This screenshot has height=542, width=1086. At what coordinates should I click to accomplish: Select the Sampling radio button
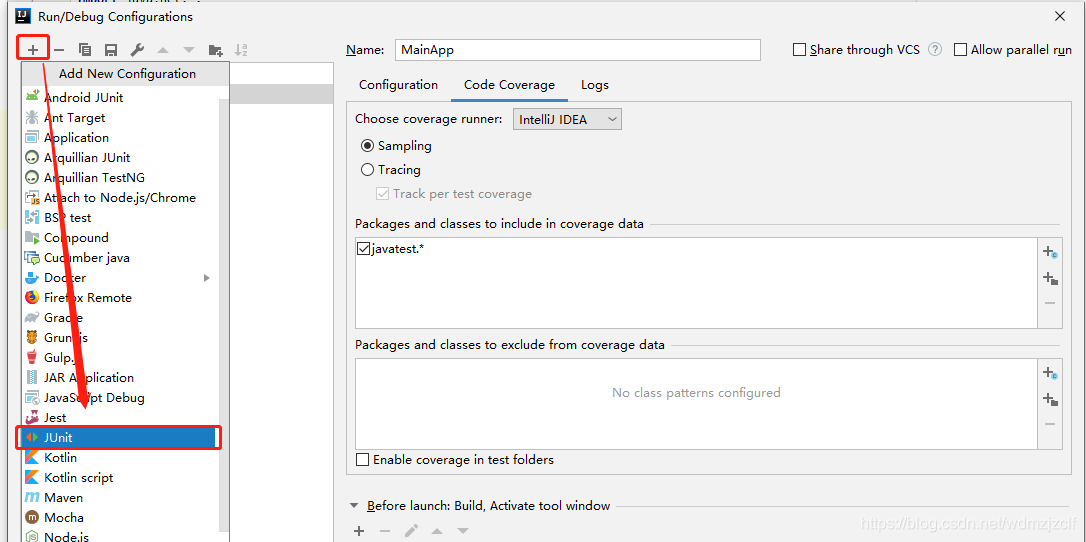(x=368, y=146)
